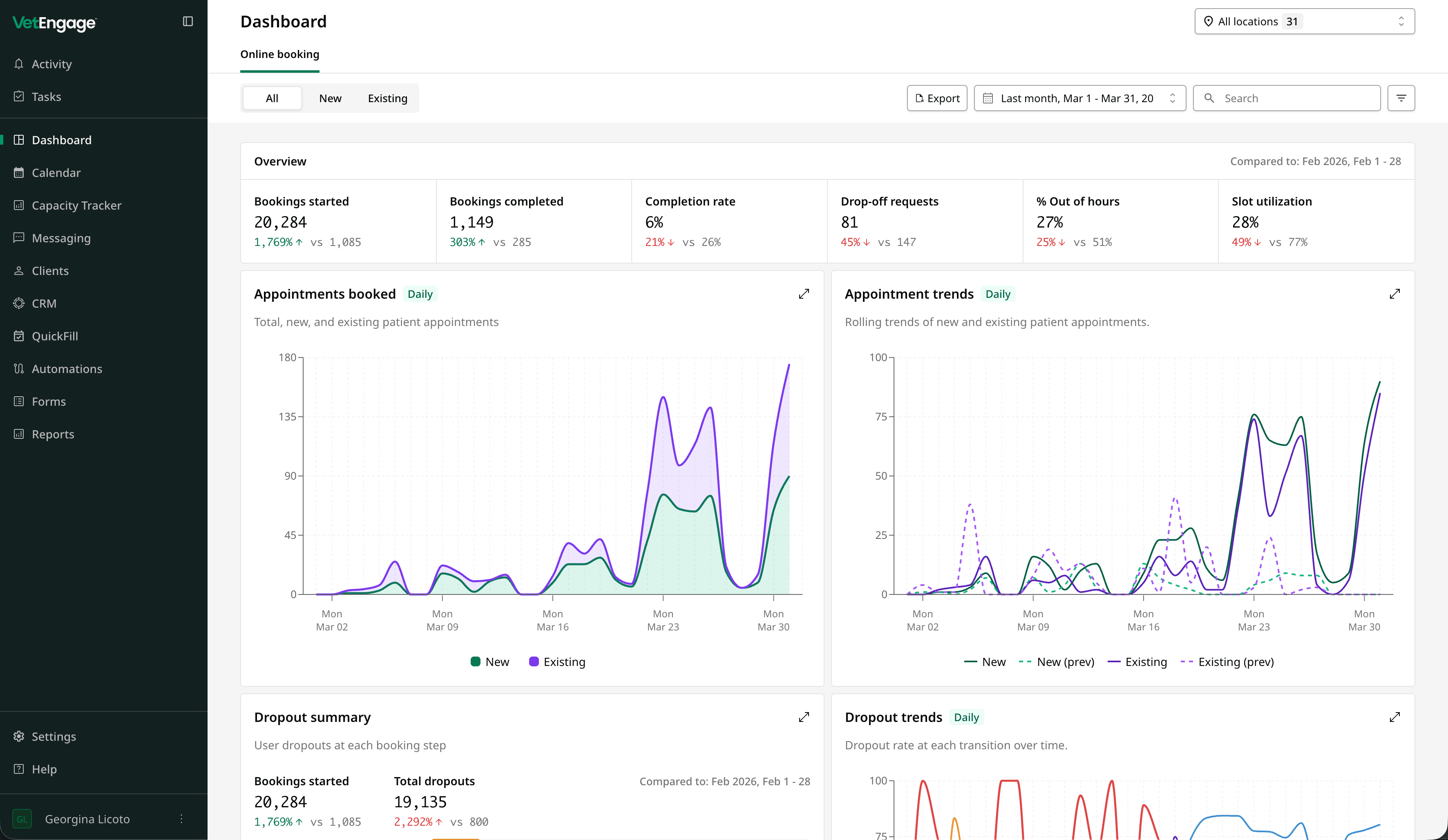Viewport: 1448px width, 840px height.
Task: Click the Daily badge on Appointment trends
Action: pyautogui.click(x=997, y=294)
